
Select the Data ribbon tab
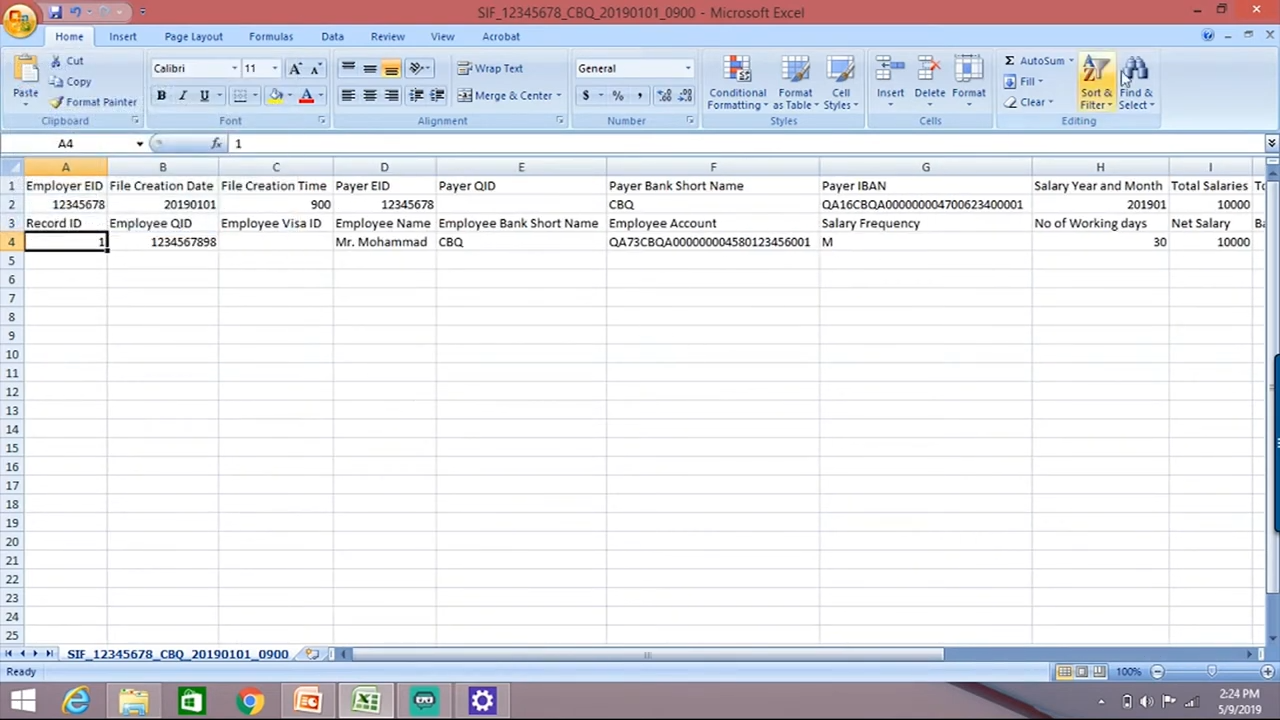point(332,36)
